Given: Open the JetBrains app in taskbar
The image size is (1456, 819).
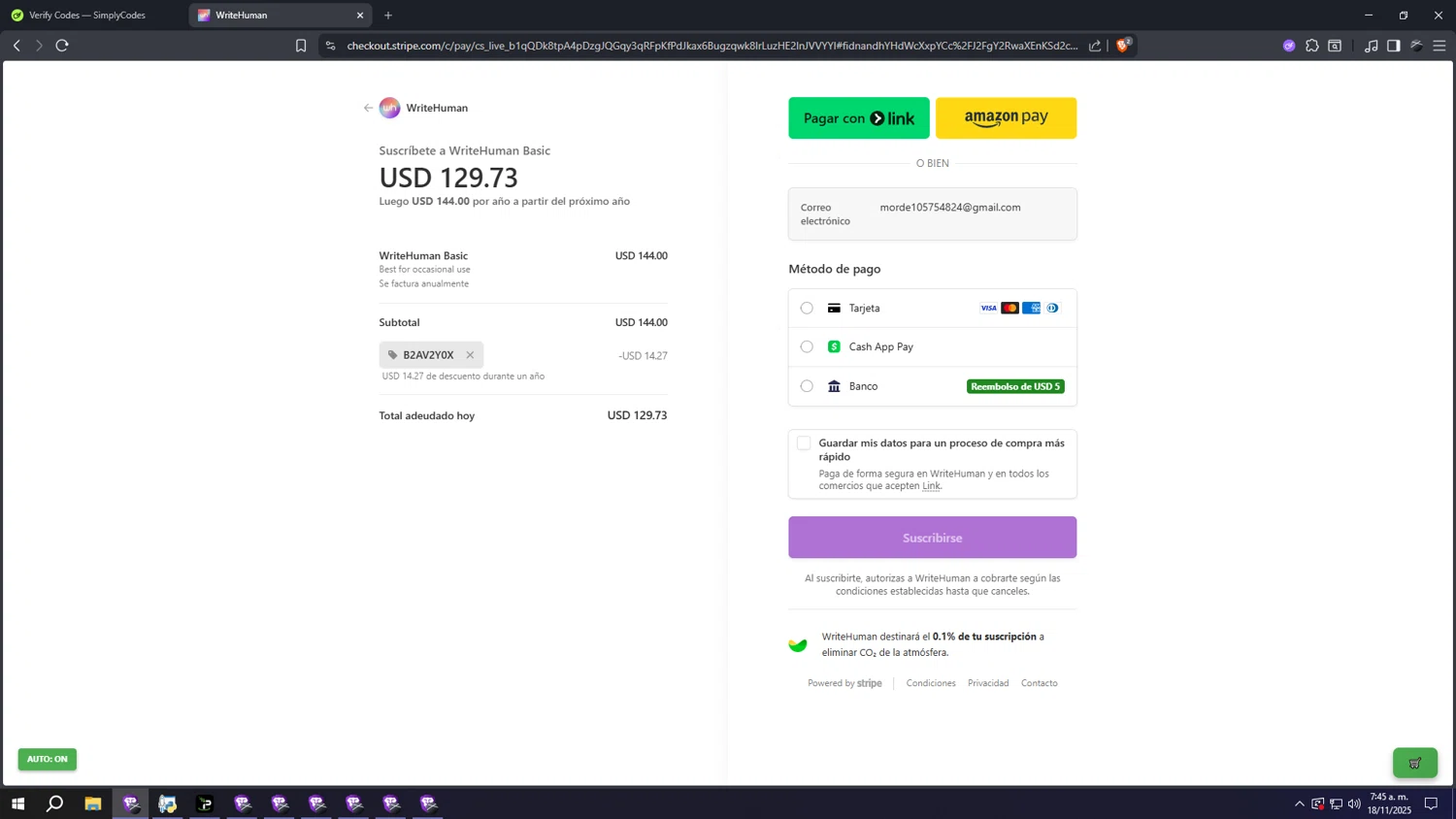Looking at the screenshot, I should (205, 803).
